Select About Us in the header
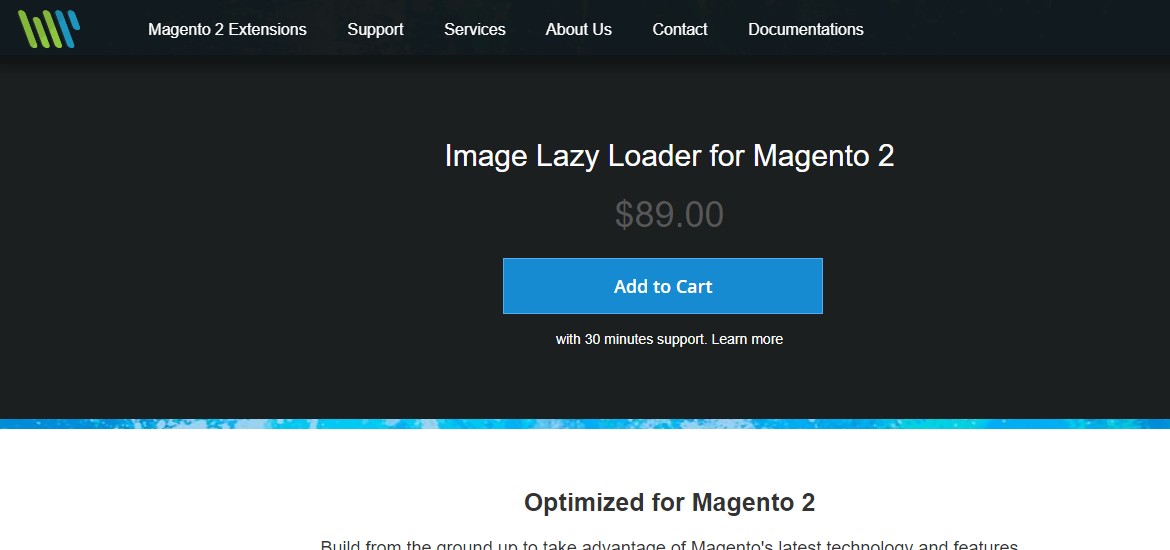Viewport: 1170px width, 550px height. 578,30
